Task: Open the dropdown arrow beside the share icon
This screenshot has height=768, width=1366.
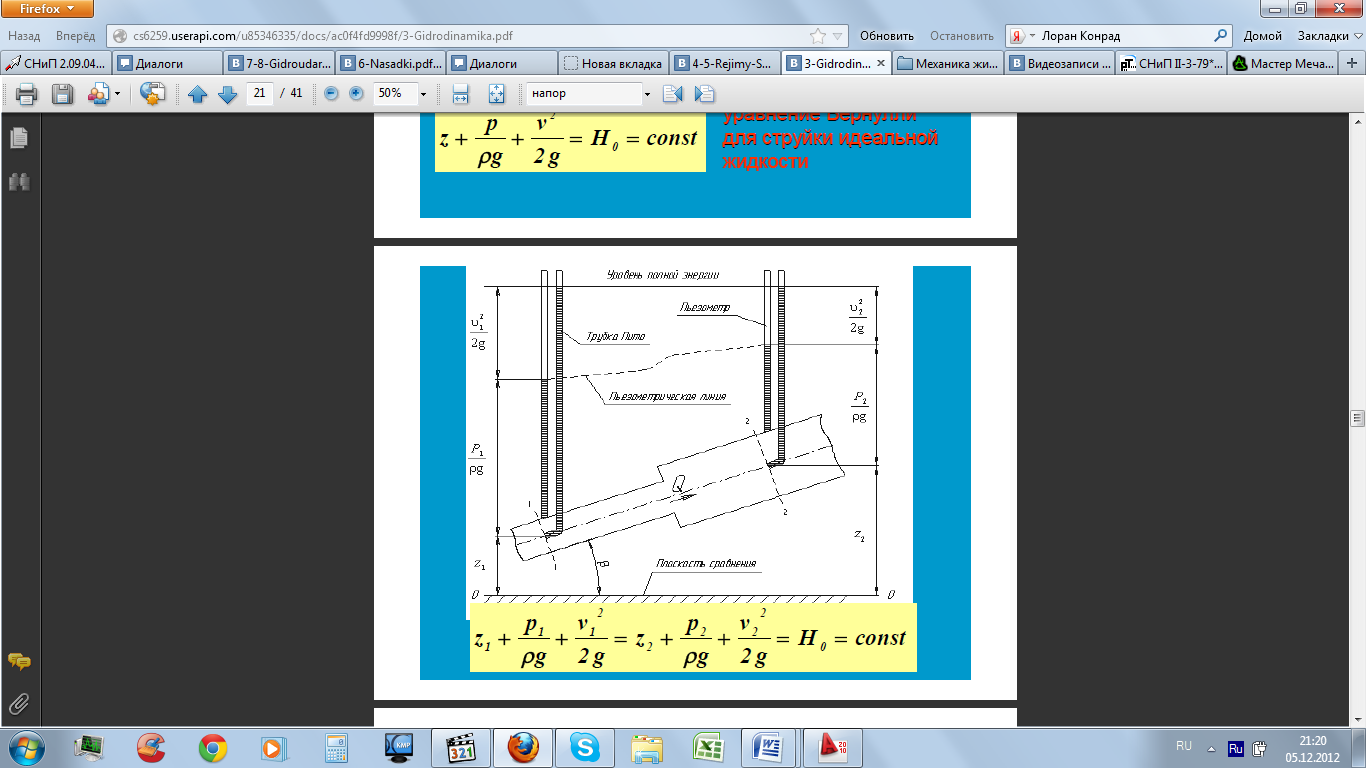Action: tap(117, 94)
